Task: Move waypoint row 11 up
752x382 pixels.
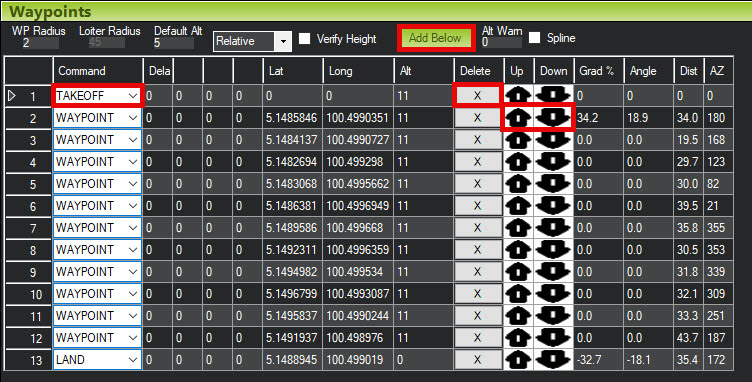Action: coord(518,315)
